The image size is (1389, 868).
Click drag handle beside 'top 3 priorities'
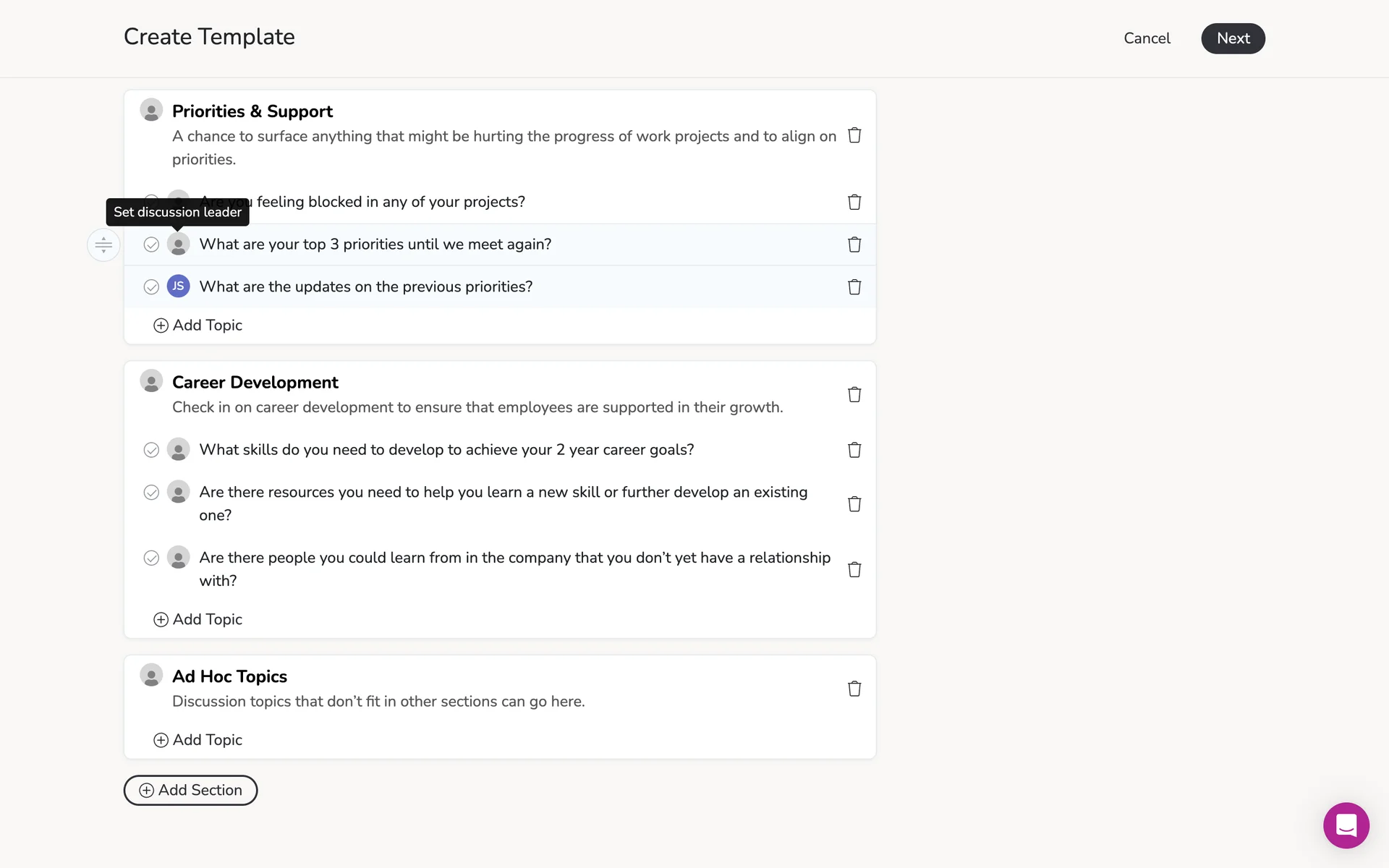click(x=103, y=245)
